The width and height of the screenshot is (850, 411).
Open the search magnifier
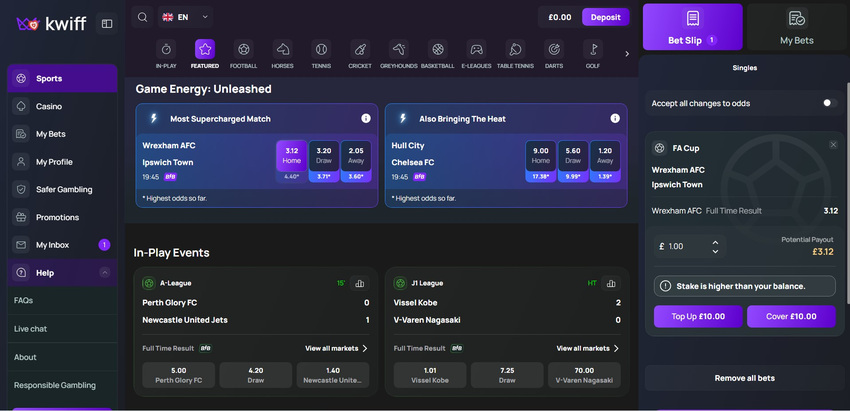142,17
